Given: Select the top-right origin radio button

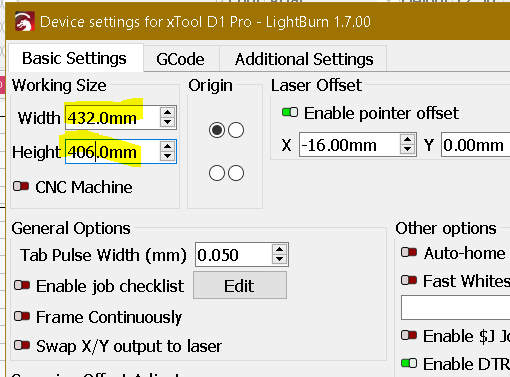Looking at the screenshot, I should (x=236, y=130).
